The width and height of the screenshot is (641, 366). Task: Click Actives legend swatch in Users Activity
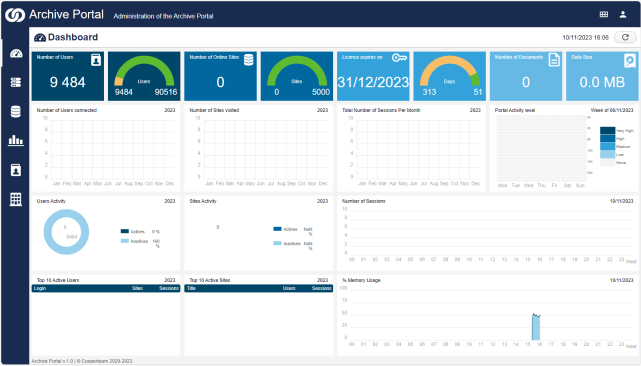pos(125,231)
